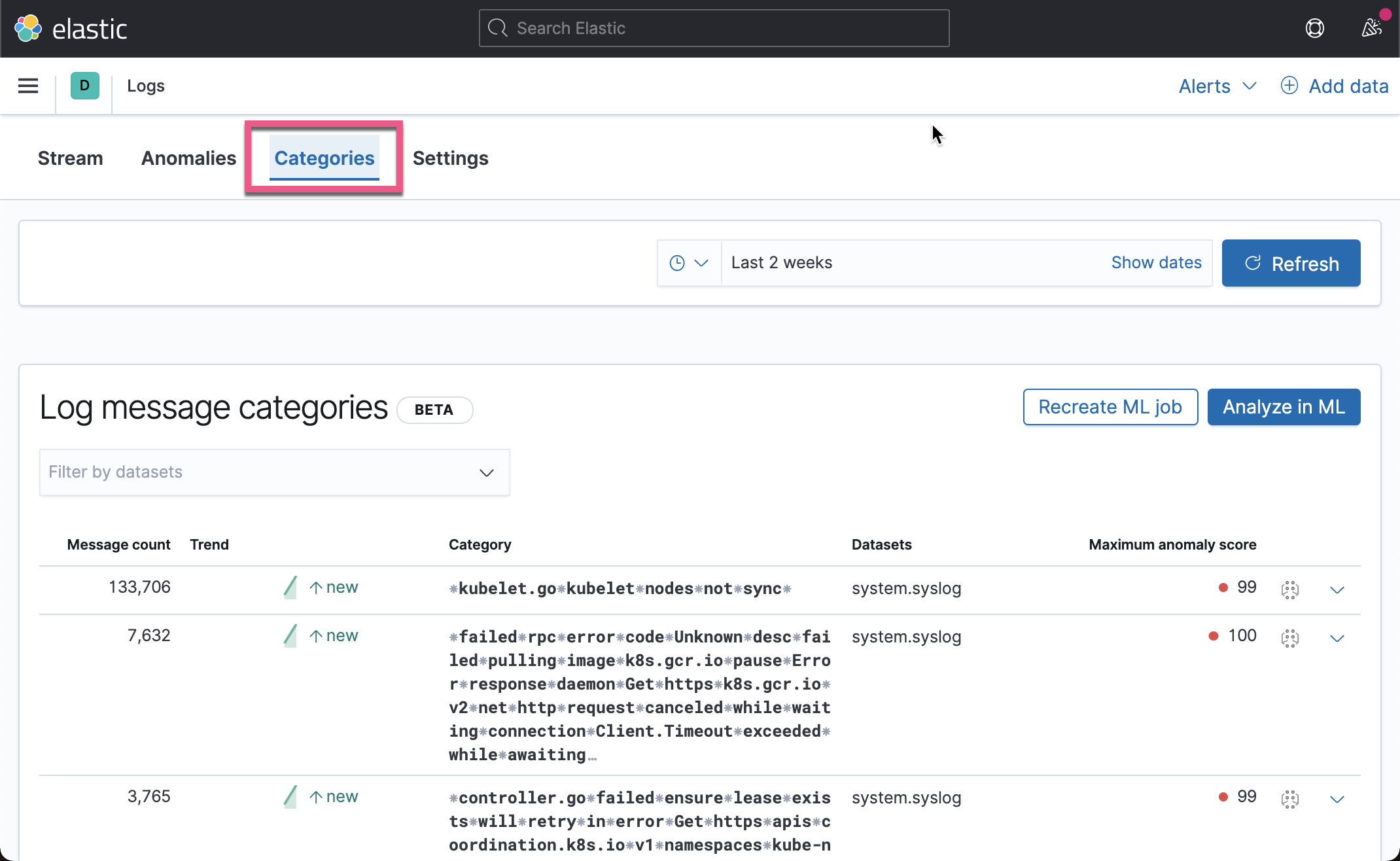1400x861 pixels.
Task: Switch to the Anomalies tab
Action: [188, 158]
